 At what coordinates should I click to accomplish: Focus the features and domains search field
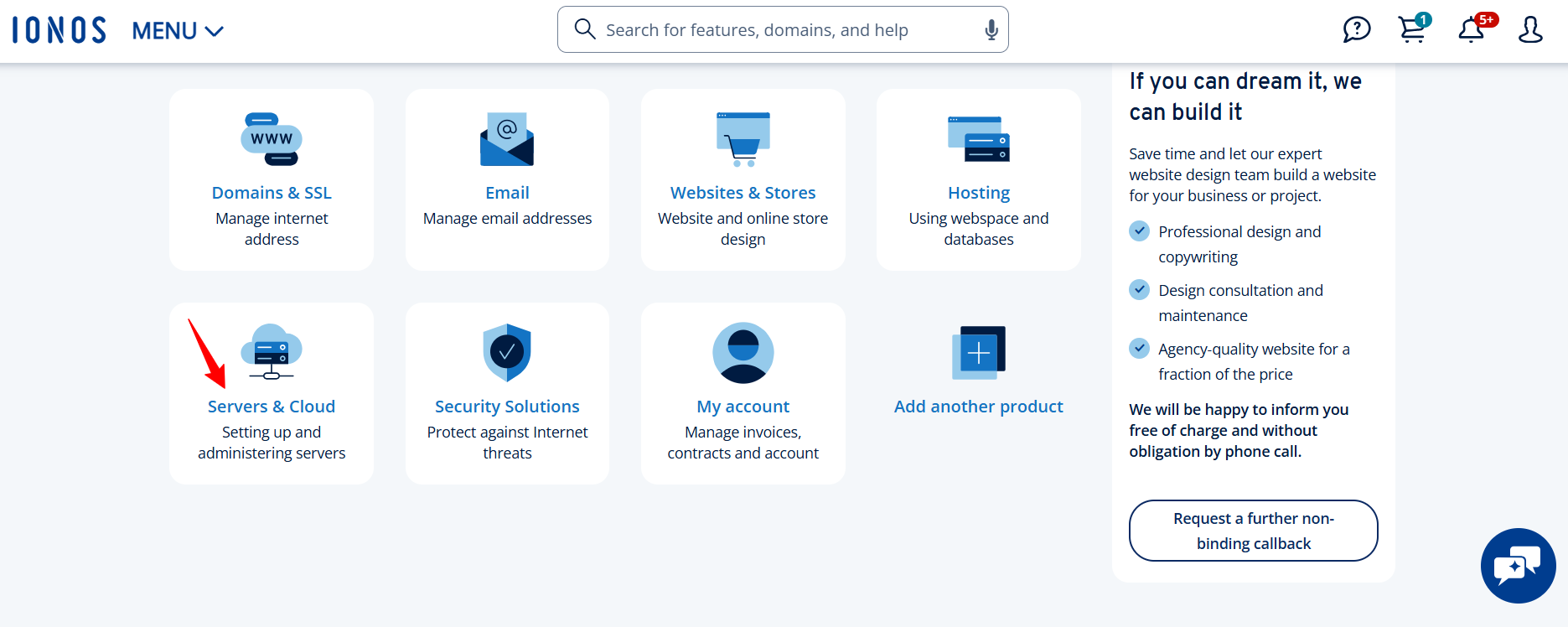783,29
